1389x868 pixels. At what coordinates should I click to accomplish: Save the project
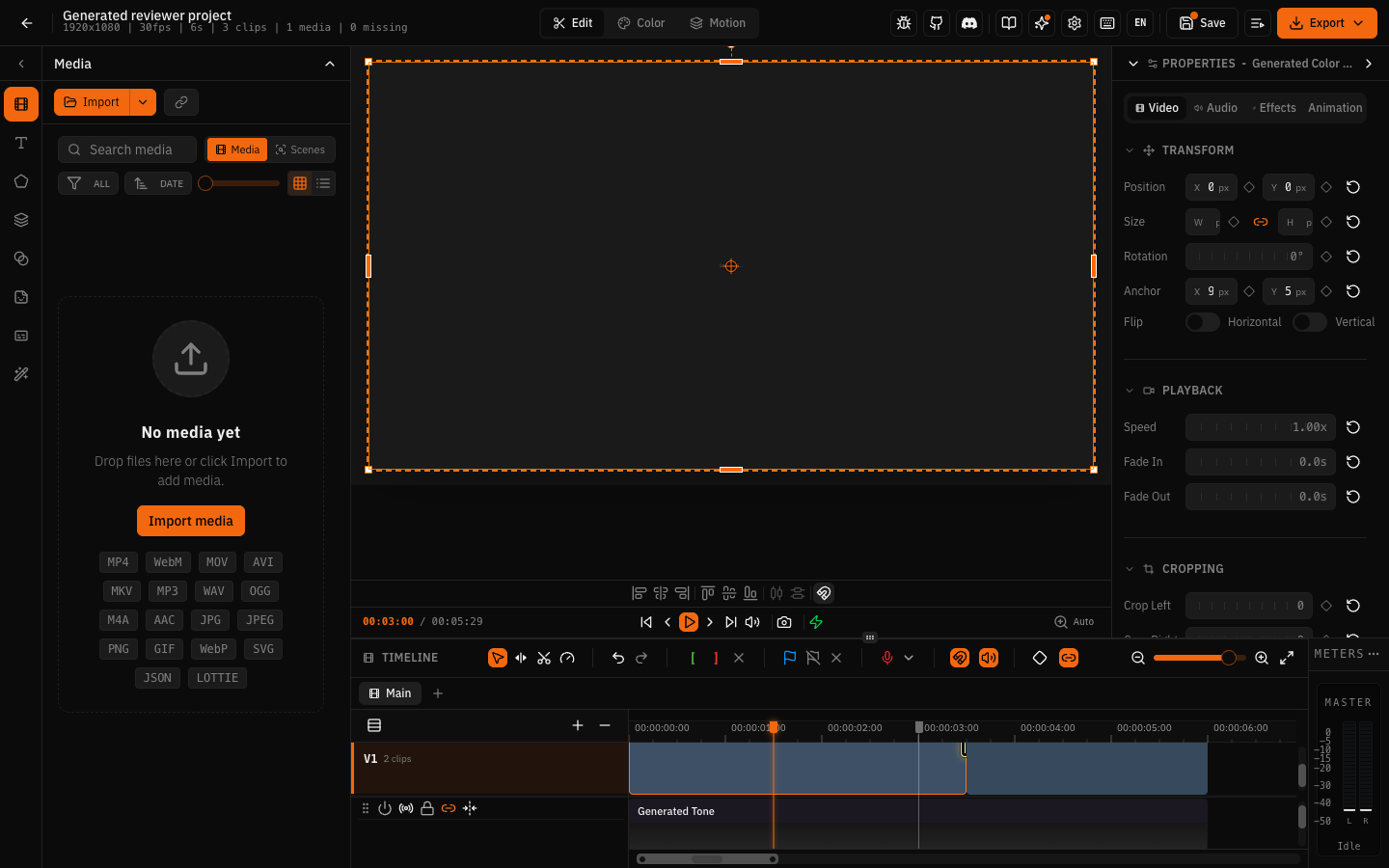click(1202, 23)
